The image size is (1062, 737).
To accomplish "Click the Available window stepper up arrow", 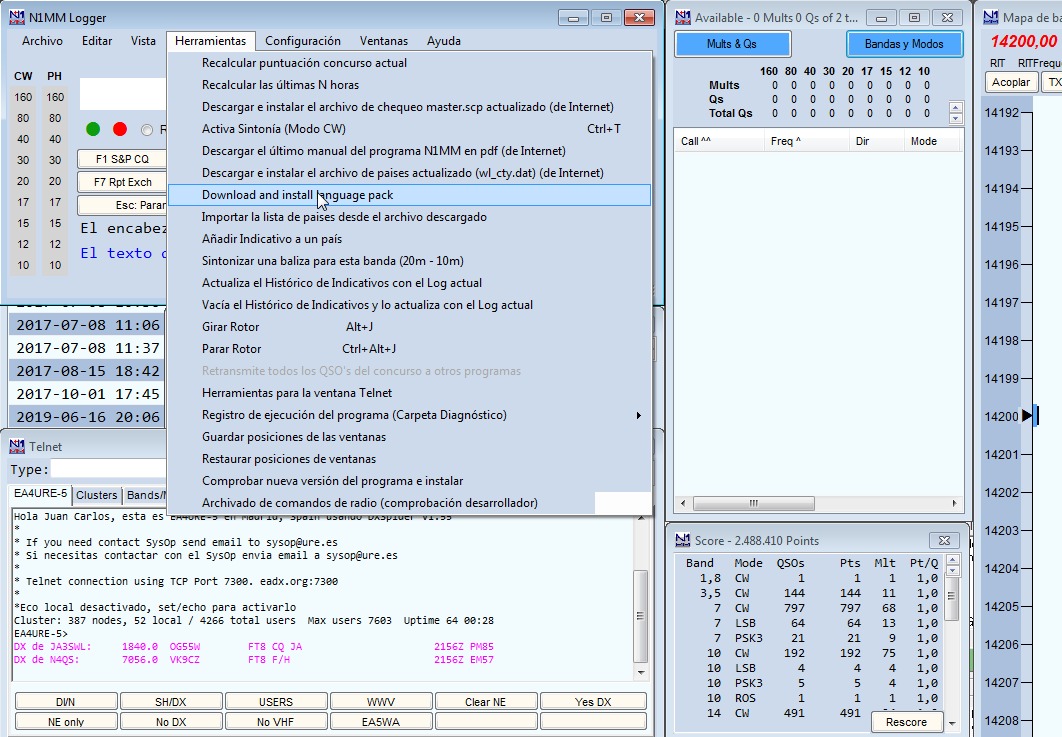I will tap(956, 107).
